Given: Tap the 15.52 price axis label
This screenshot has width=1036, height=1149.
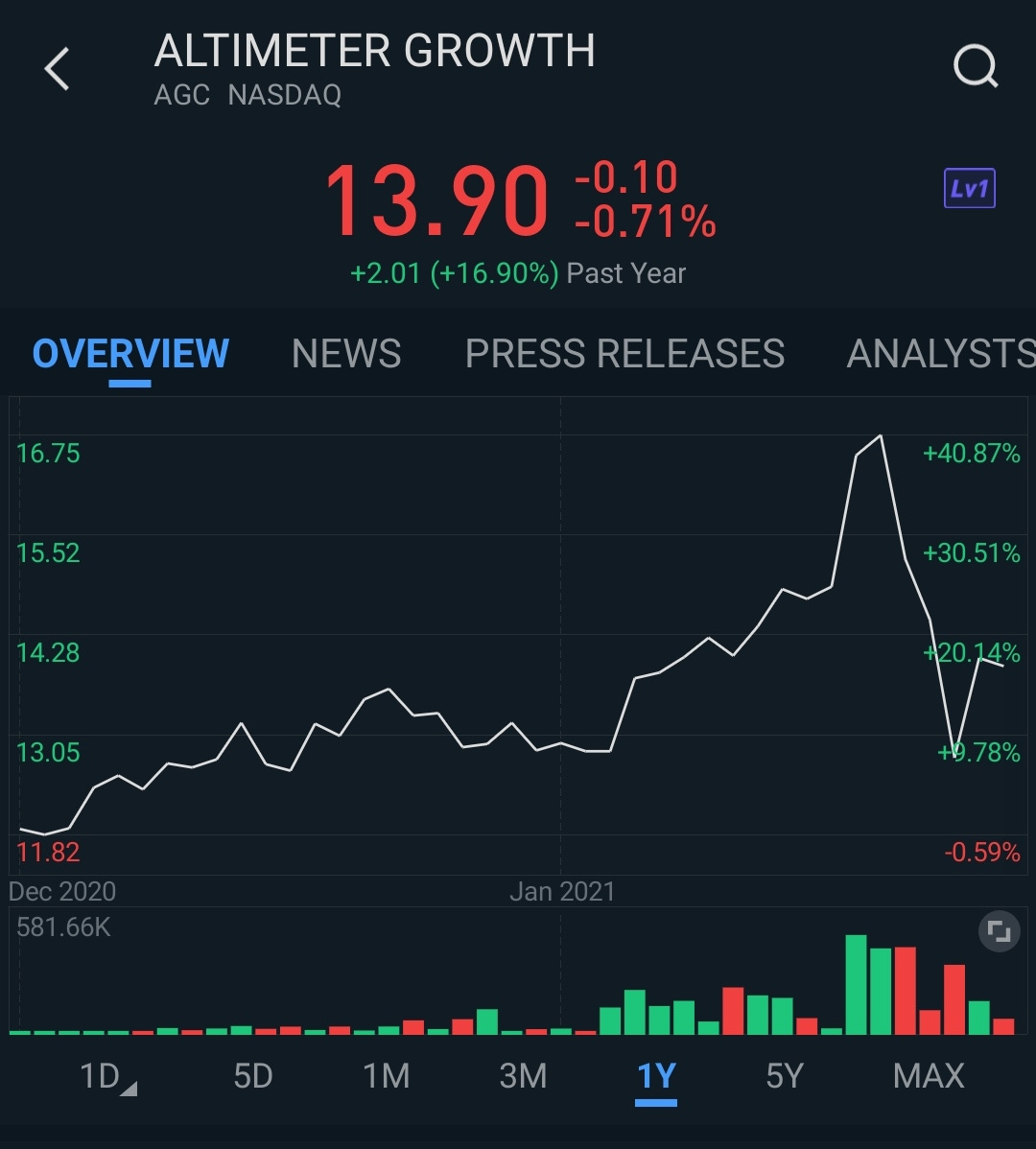Looking at the screenshot, I should [48, 552].
